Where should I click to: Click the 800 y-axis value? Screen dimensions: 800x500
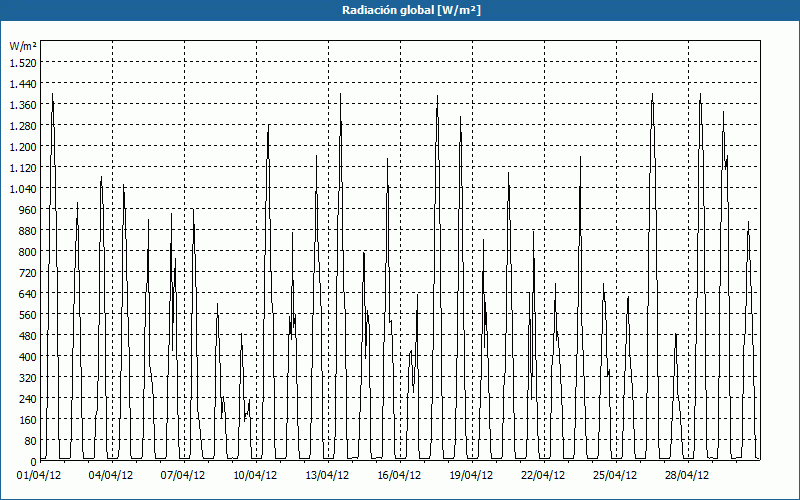[28, 252]
